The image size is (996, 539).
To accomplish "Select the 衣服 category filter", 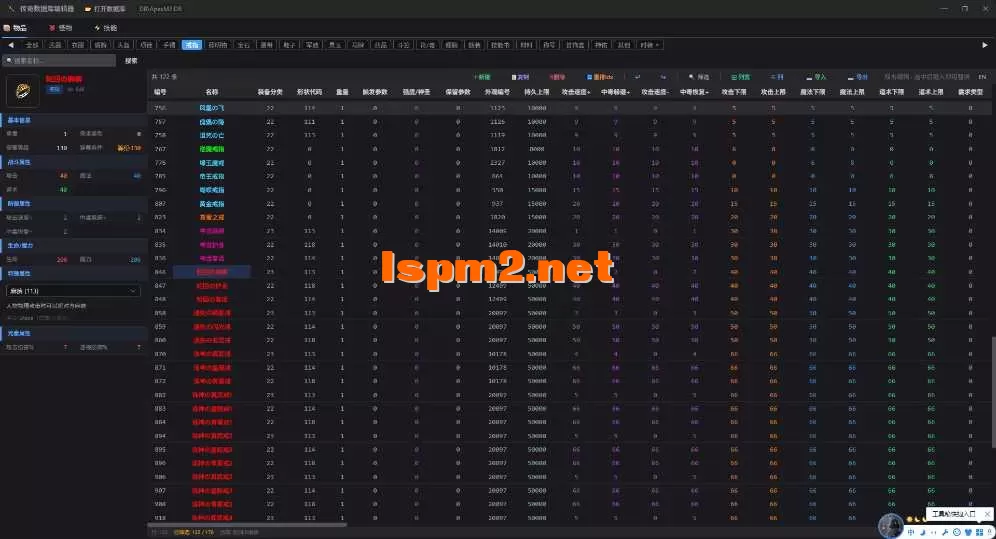I will pos(77,45).
